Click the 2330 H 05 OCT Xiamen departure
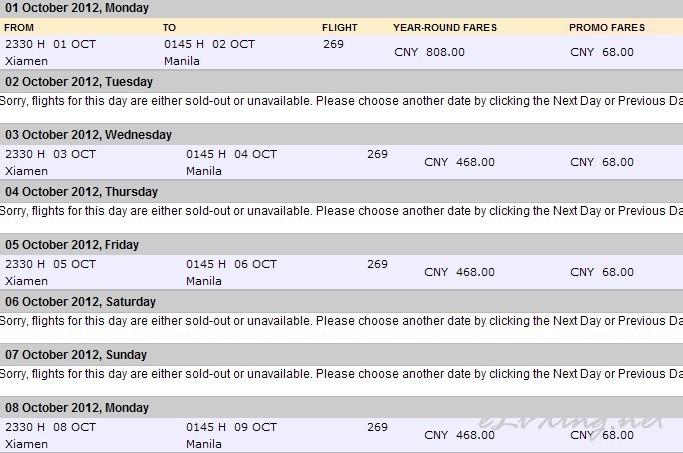 point(50,273)
